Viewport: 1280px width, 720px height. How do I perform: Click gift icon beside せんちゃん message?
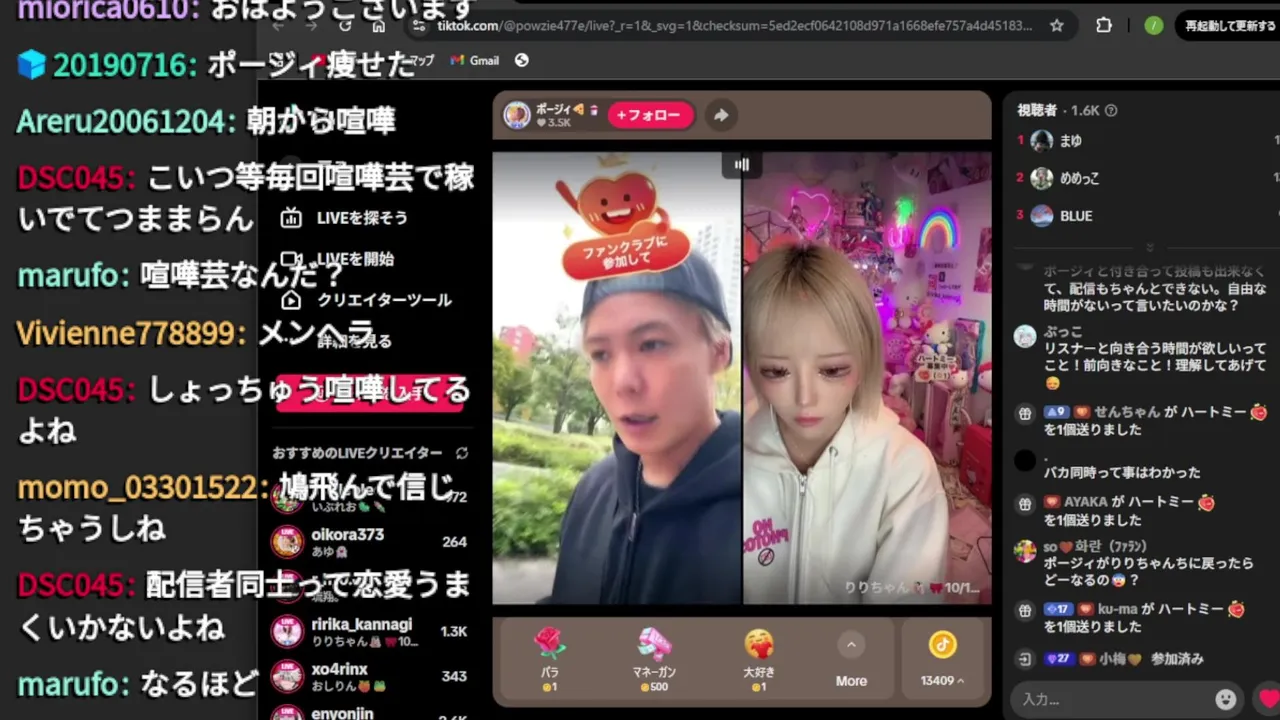(1025, 412)
